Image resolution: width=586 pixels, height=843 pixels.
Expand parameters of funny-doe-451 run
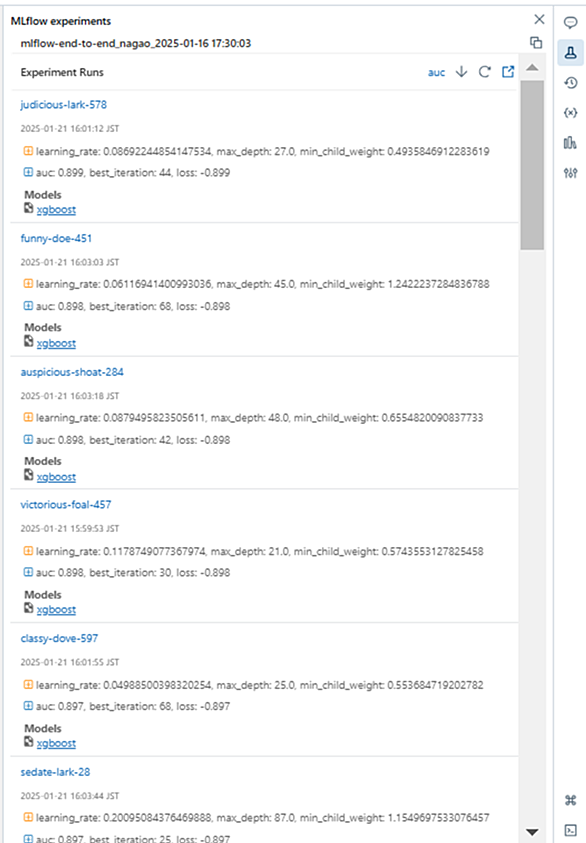tap(28, 284)
